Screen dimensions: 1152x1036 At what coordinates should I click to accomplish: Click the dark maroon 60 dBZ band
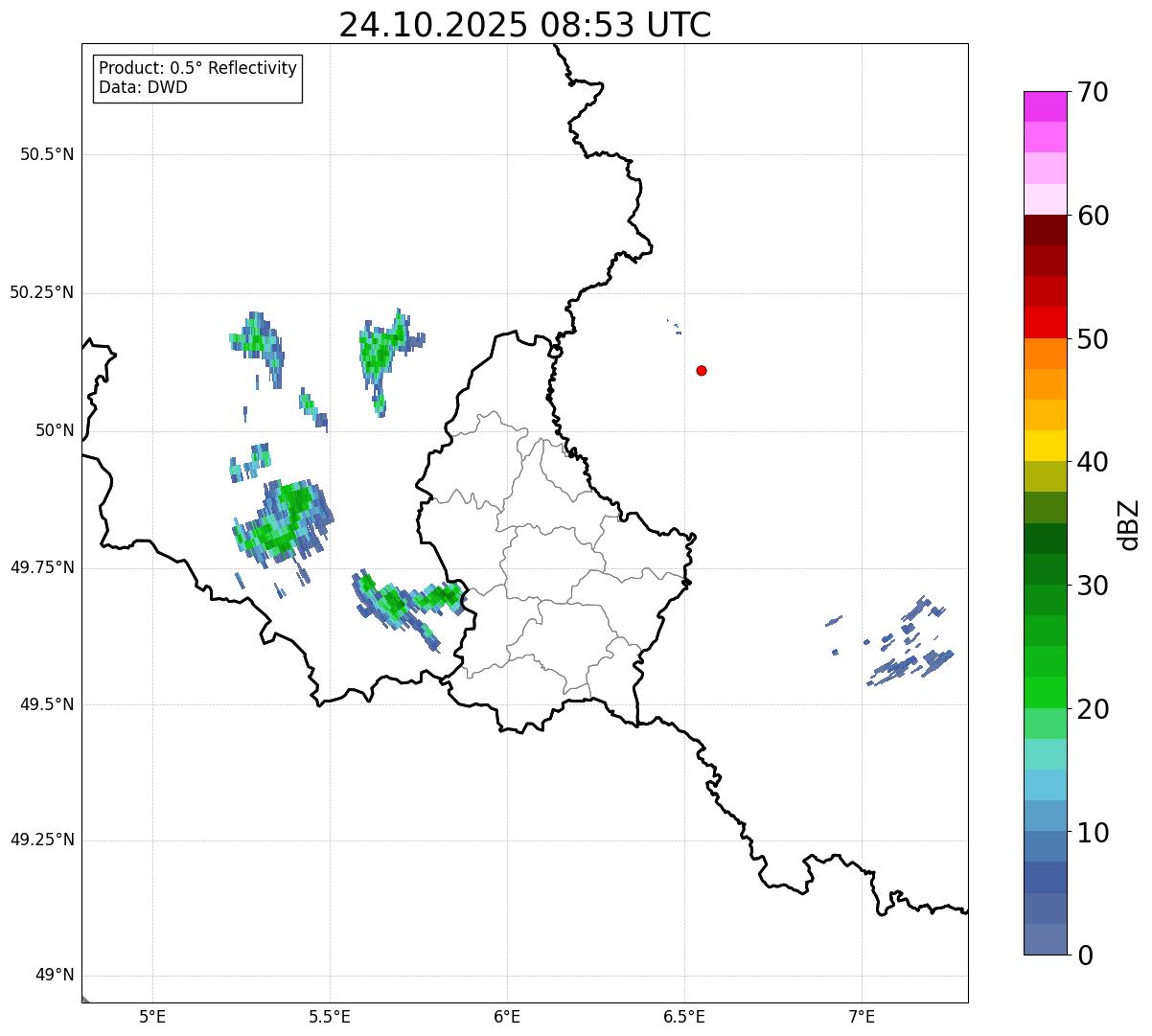pos(1045,230)
